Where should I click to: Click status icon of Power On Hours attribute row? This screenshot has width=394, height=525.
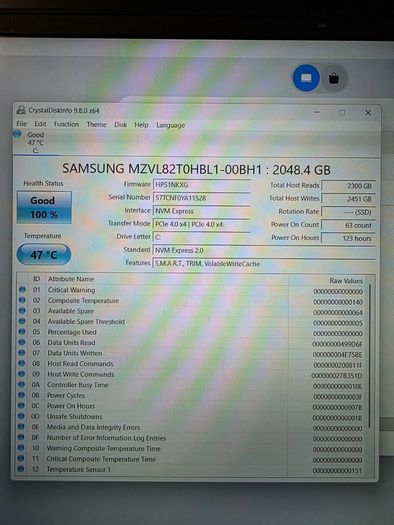[x=21, y=405]
